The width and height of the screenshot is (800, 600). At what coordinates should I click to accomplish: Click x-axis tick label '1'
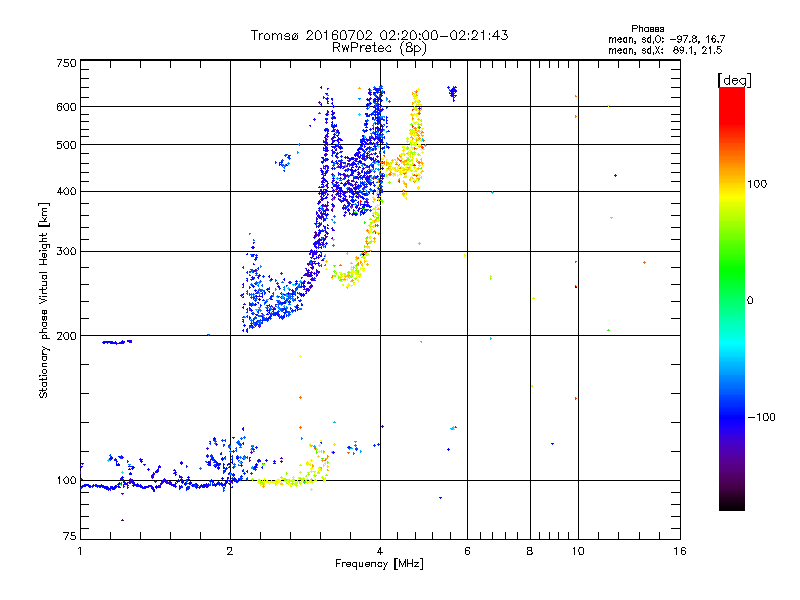[80, 551]
